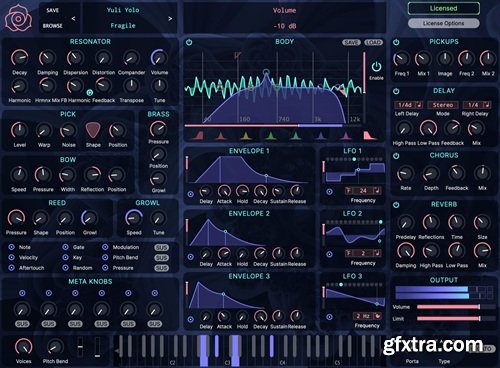The width and height of the screenshot is (500, 368).
Task: Click the Resonator Transpose knob
Action: pos(131,86)
